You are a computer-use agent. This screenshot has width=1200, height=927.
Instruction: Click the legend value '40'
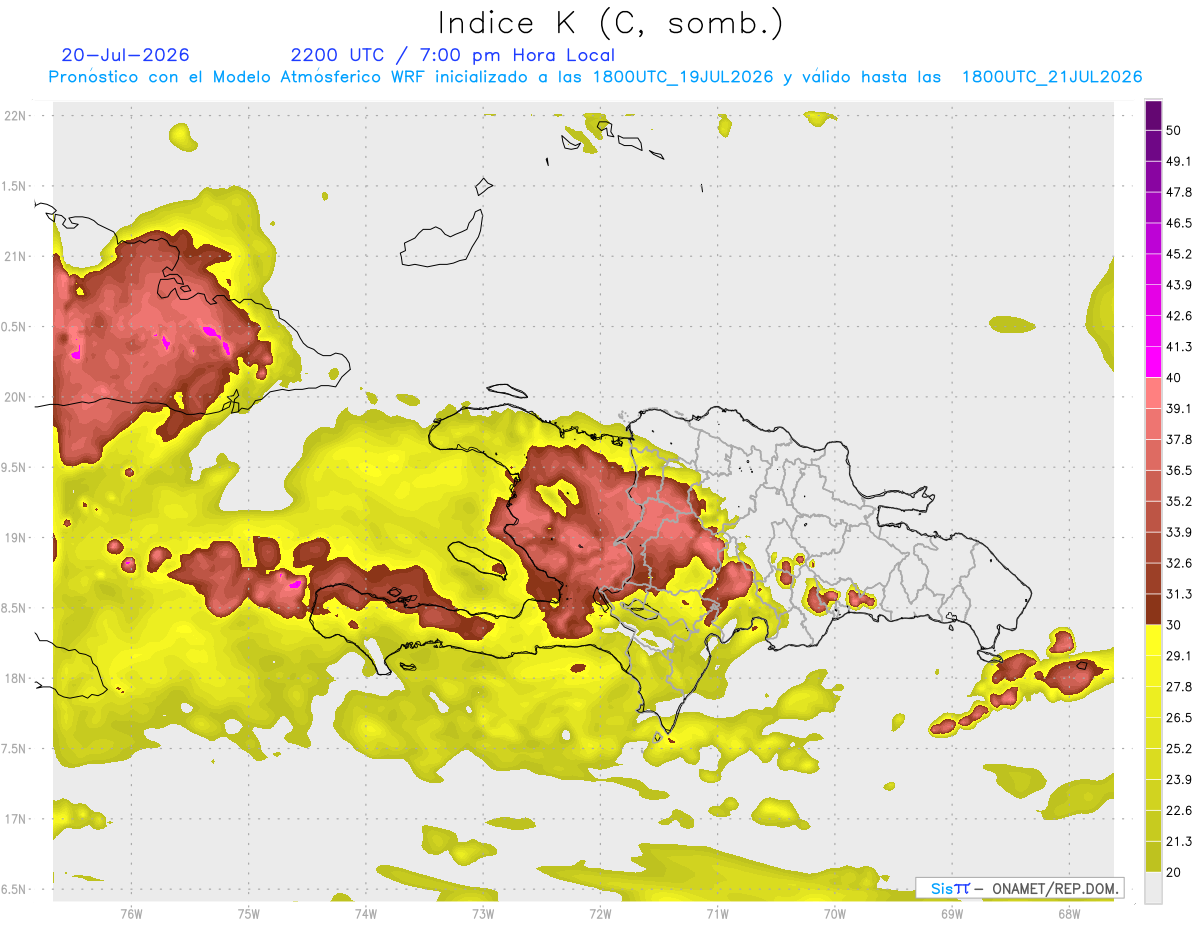pyautogui.click(x=1174, y=378)
